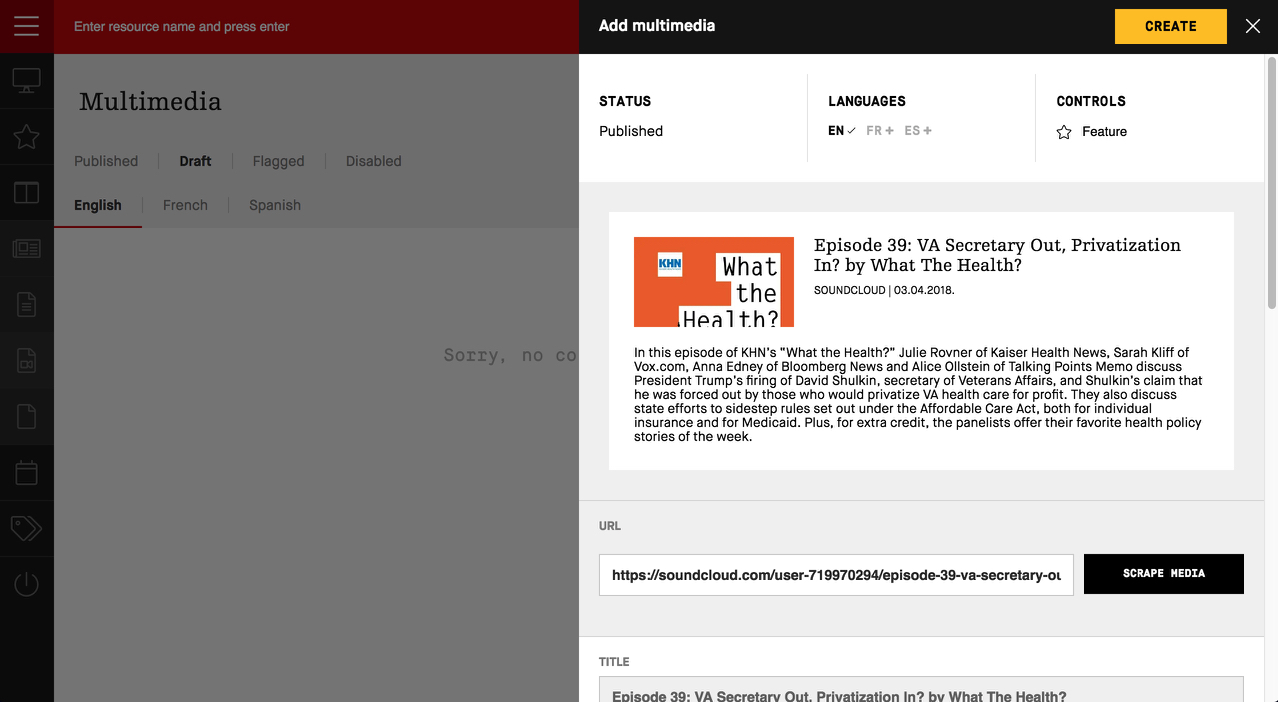Open the dashboard monitor icon in sidebar

coord(26,82)
